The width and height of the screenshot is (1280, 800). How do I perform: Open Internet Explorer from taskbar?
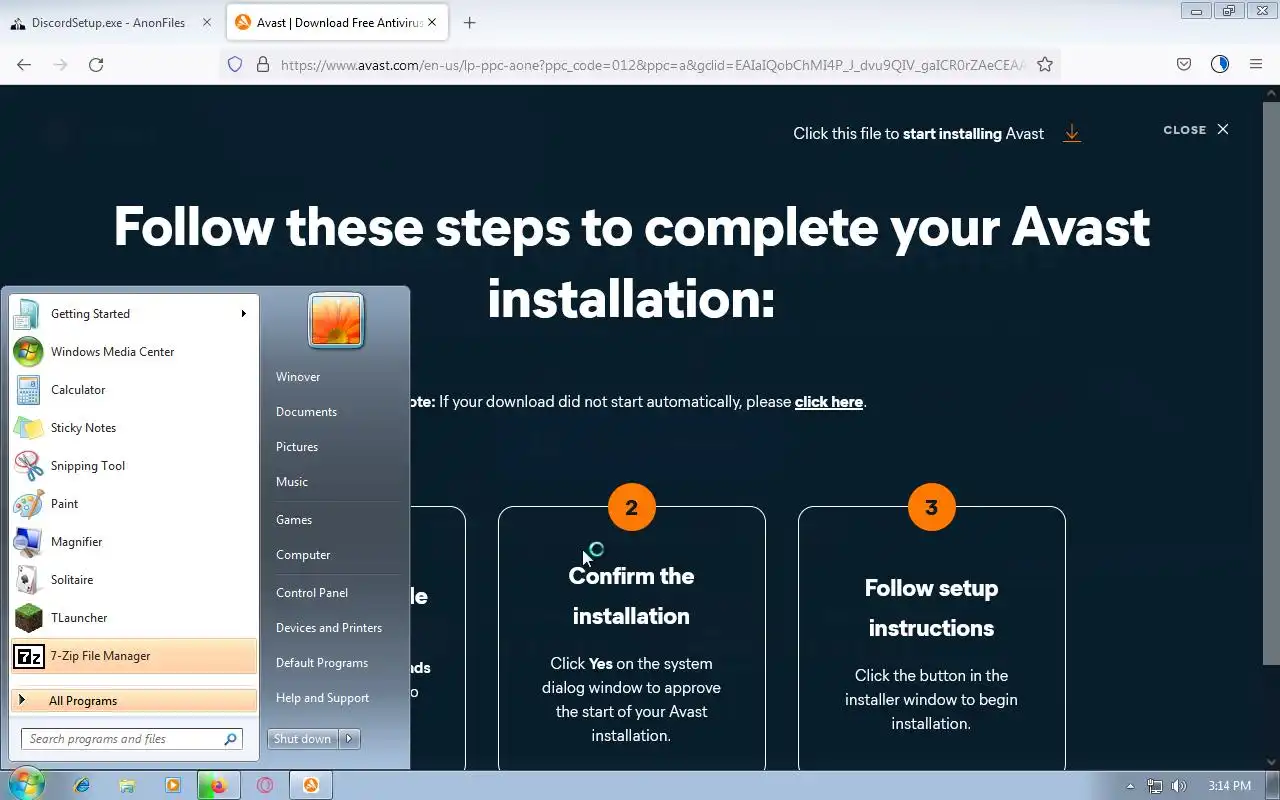(x=81, y=785)
